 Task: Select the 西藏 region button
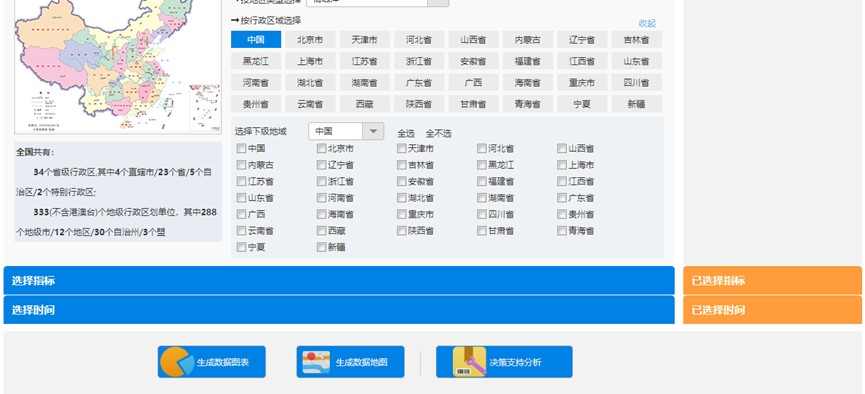[x=365, y=104]
